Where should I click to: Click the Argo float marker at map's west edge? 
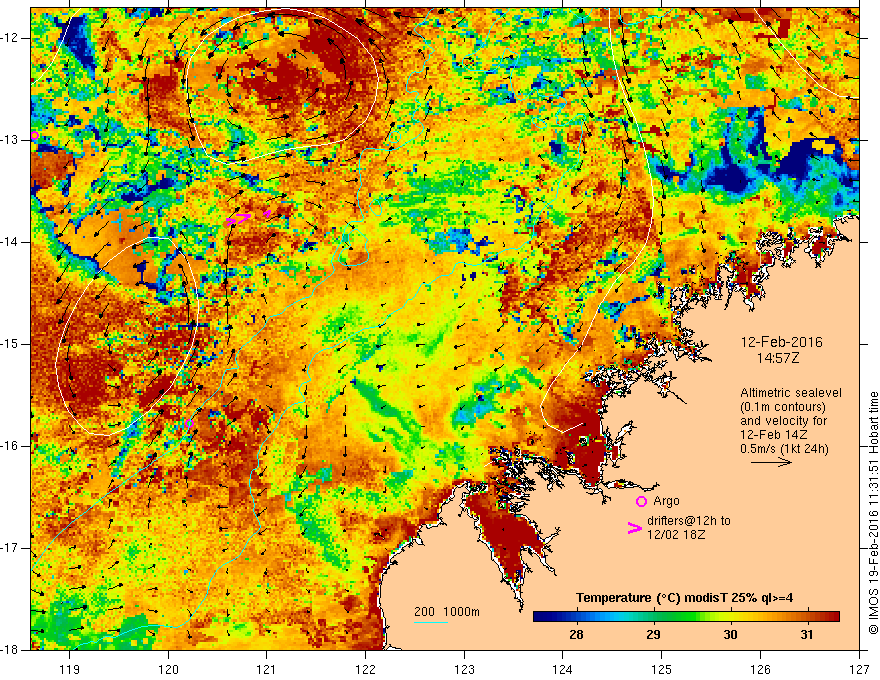(34, 135)
